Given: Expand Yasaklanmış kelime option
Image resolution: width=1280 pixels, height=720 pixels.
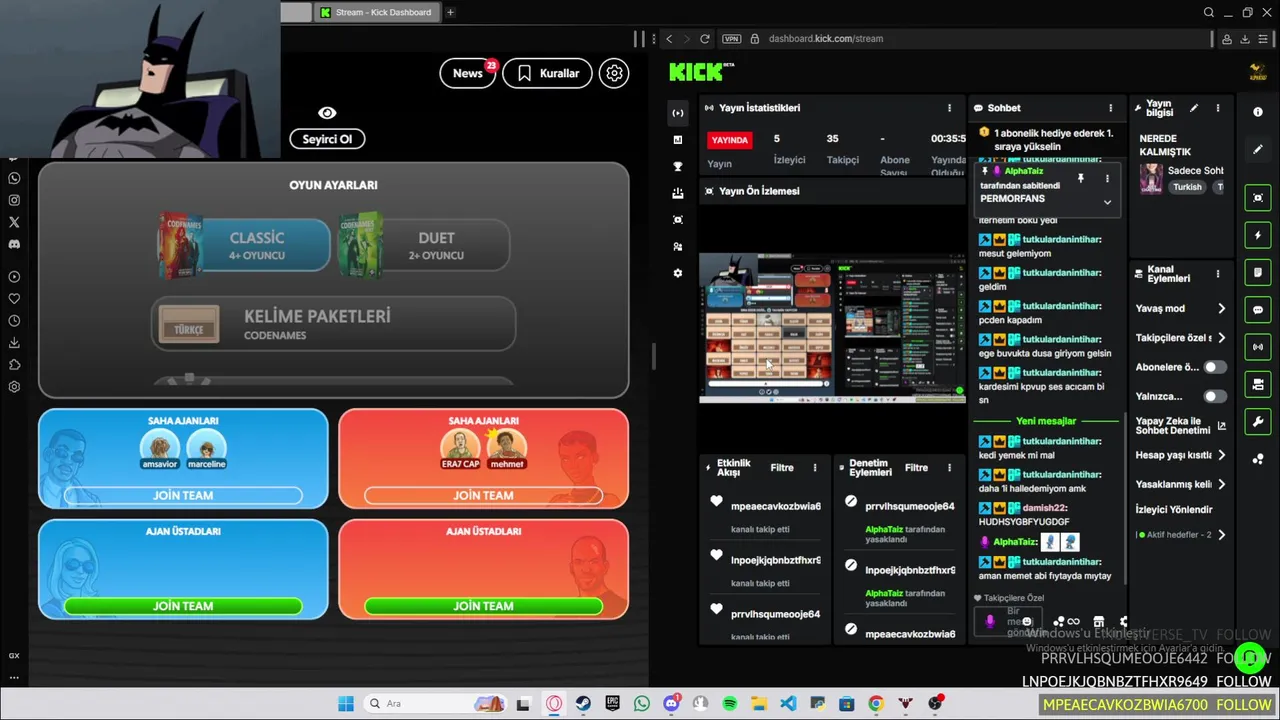Looking at the screenshot, I should point(1221,484).
